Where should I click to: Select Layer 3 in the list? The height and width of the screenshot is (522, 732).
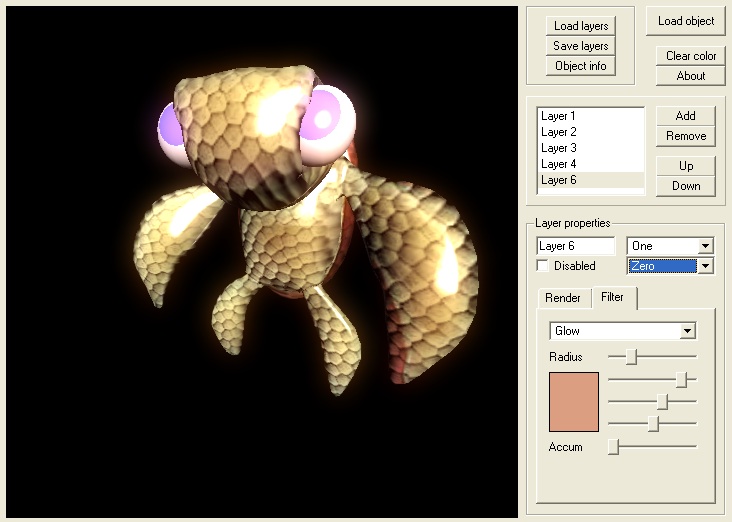(x=559, y=148)
